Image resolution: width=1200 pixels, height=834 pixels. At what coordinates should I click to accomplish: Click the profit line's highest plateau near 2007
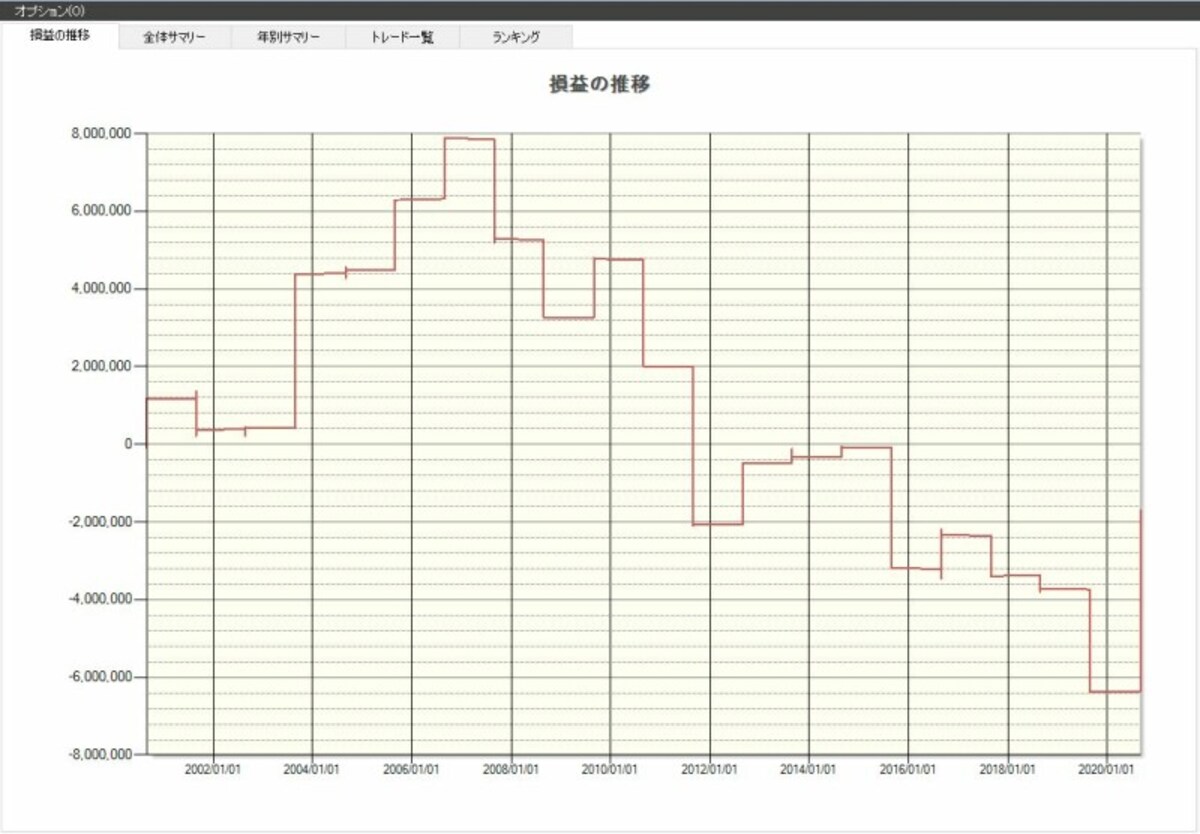click(x=469, y=139)
